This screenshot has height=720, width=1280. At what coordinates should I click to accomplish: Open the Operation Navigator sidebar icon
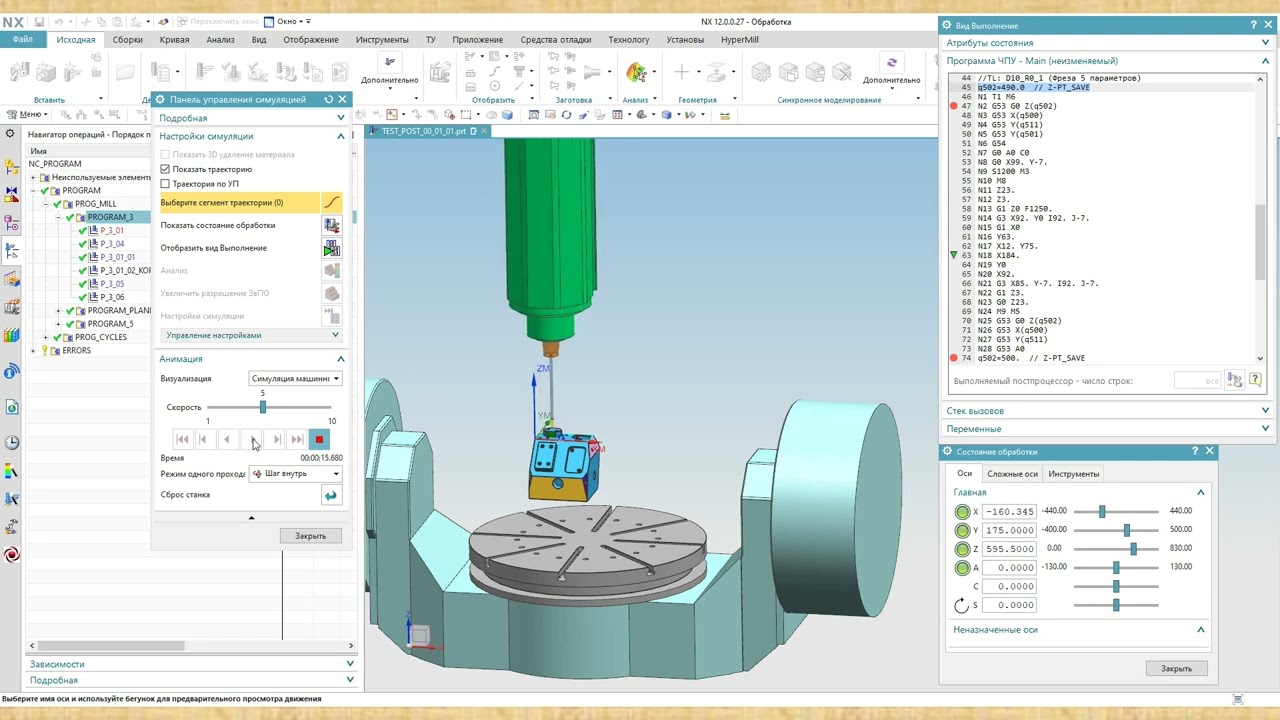(x=12, y=251)
